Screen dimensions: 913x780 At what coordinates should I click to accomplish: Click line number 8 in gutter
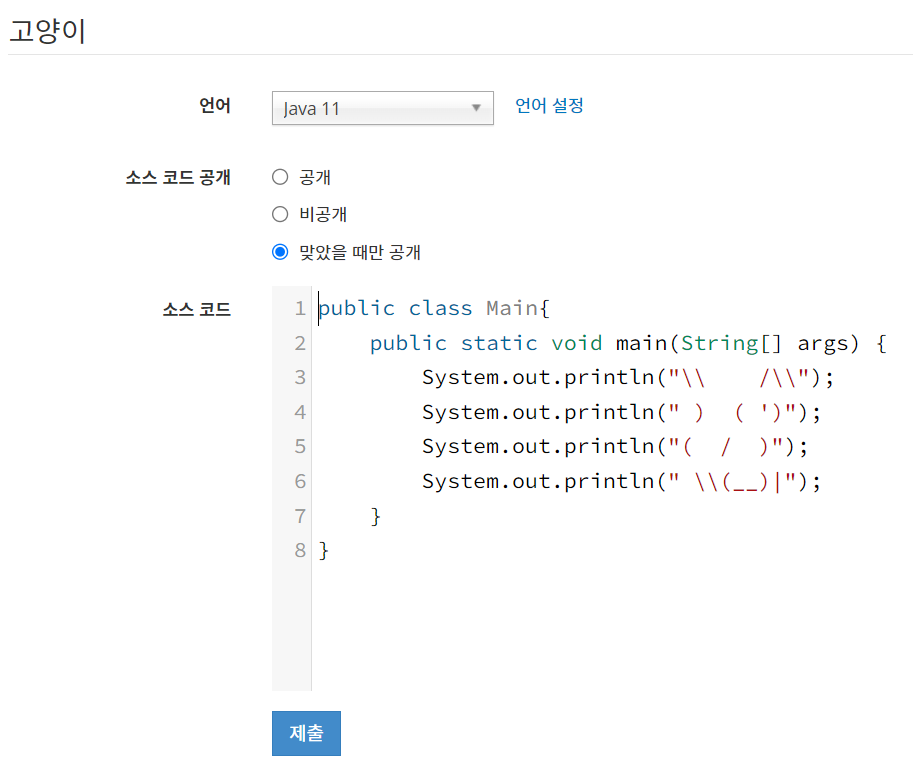point(300,550)
